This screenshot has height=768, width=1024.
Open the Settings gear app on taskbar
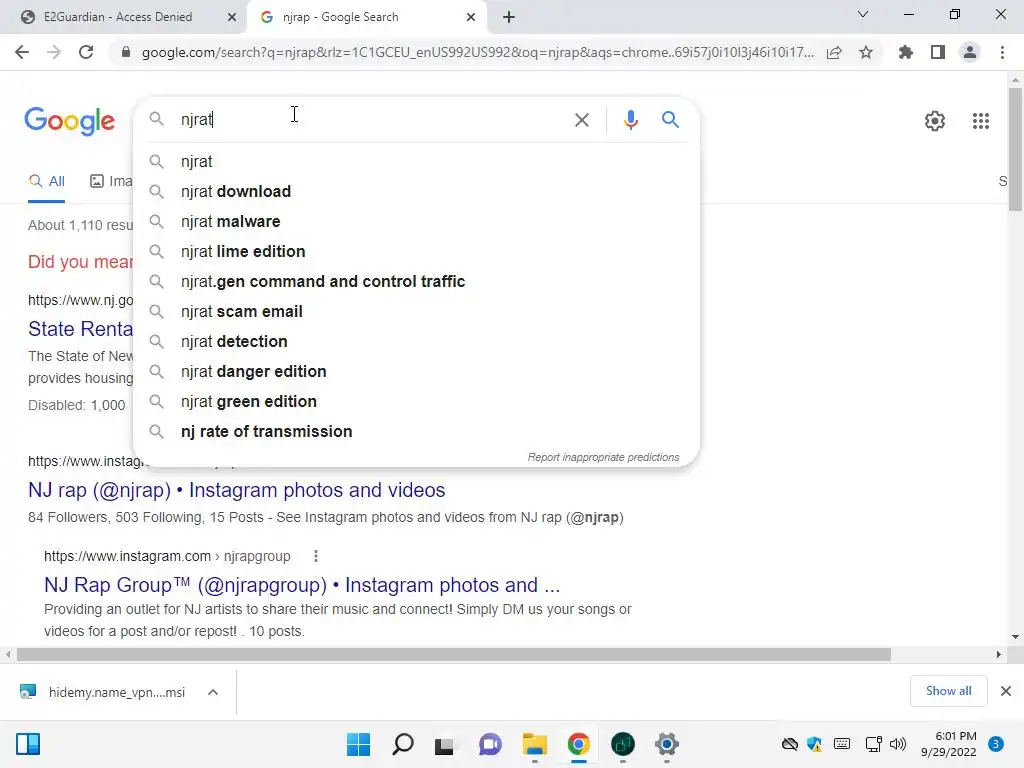click(x=667, y=744)
